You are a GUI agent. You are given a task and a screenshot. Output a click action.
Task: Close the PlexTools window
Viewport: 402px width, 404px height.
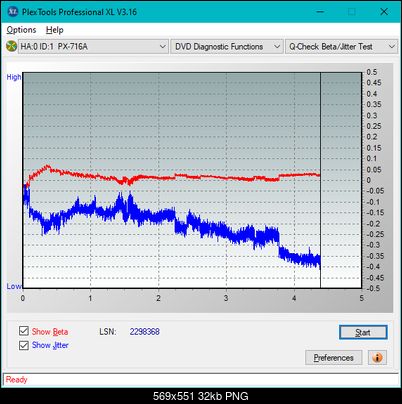pyautogui.click(x=384, y=12)
